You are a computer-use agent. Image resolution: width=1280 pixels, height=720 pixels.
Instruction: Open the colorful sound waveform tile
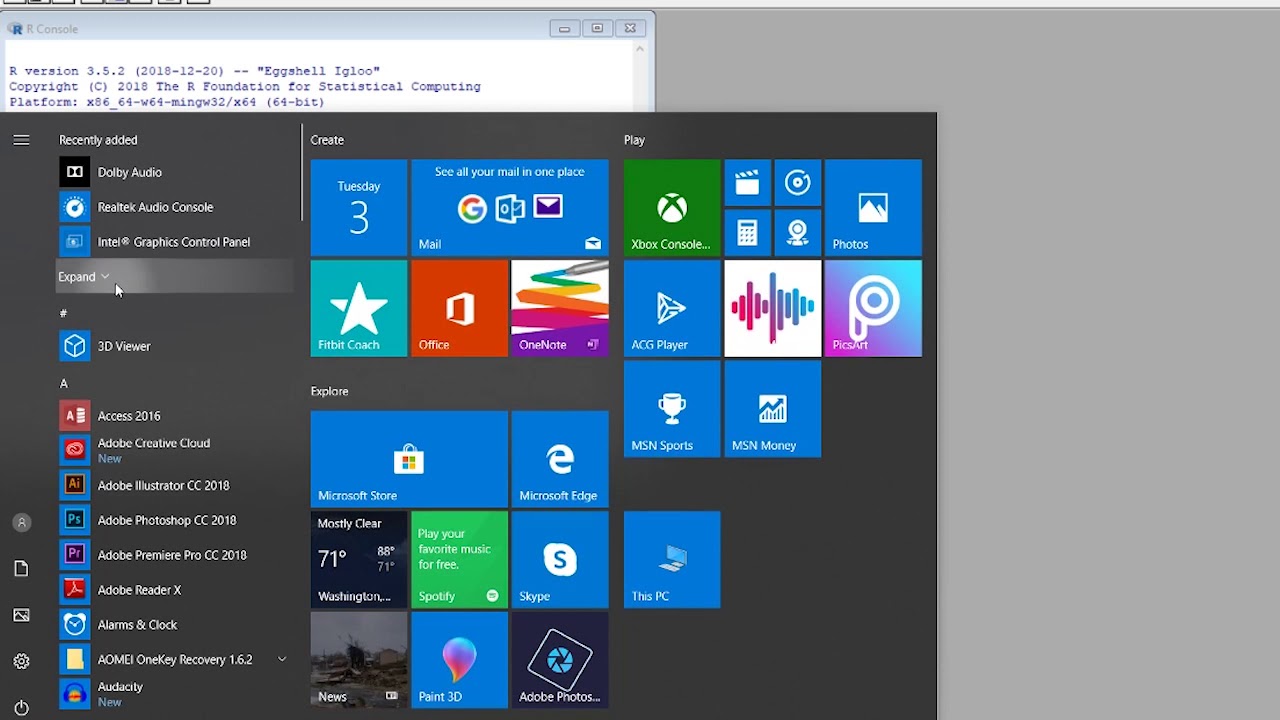[773, 308]
